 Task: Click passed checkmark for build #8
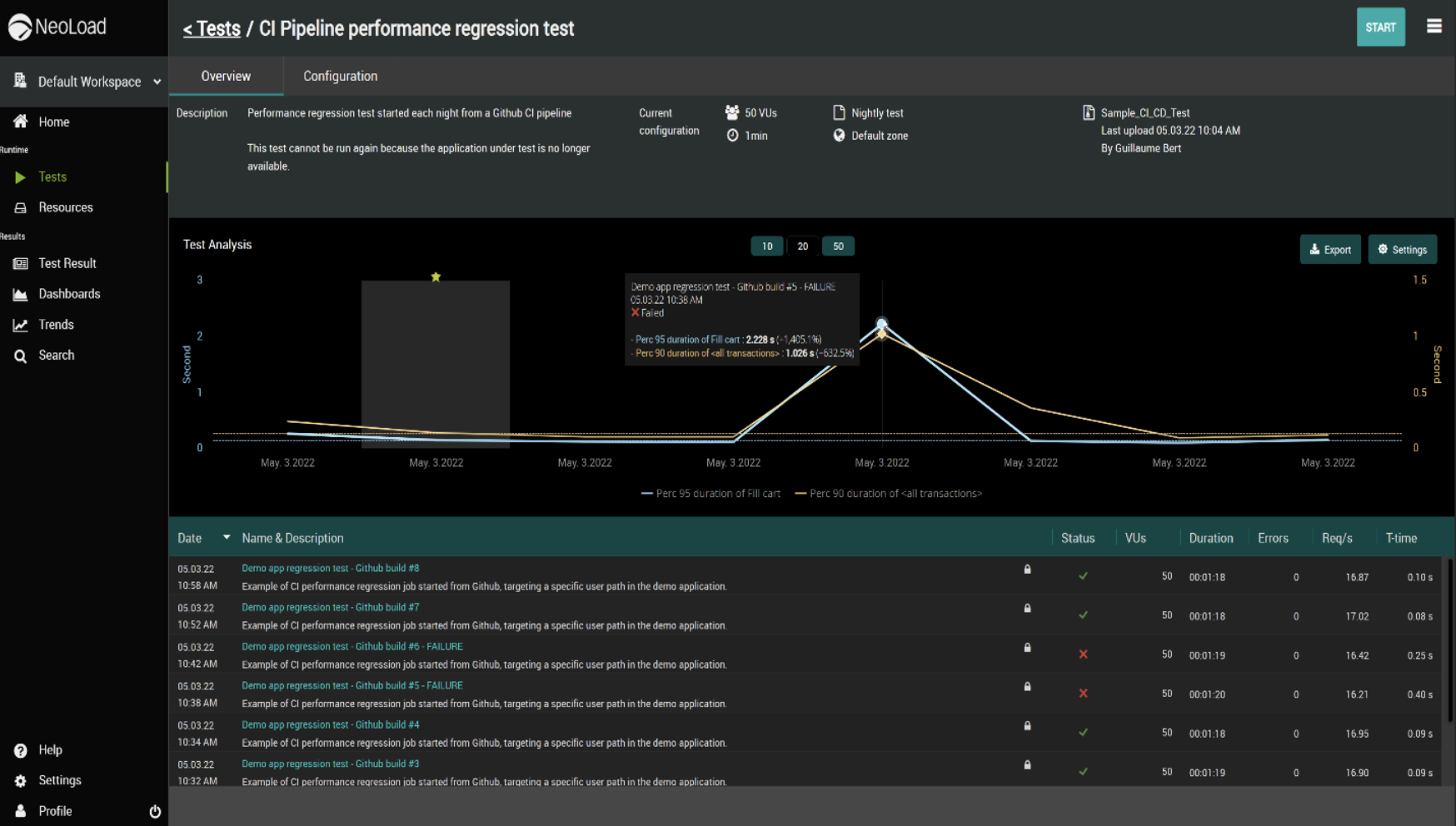[1083, 576]
